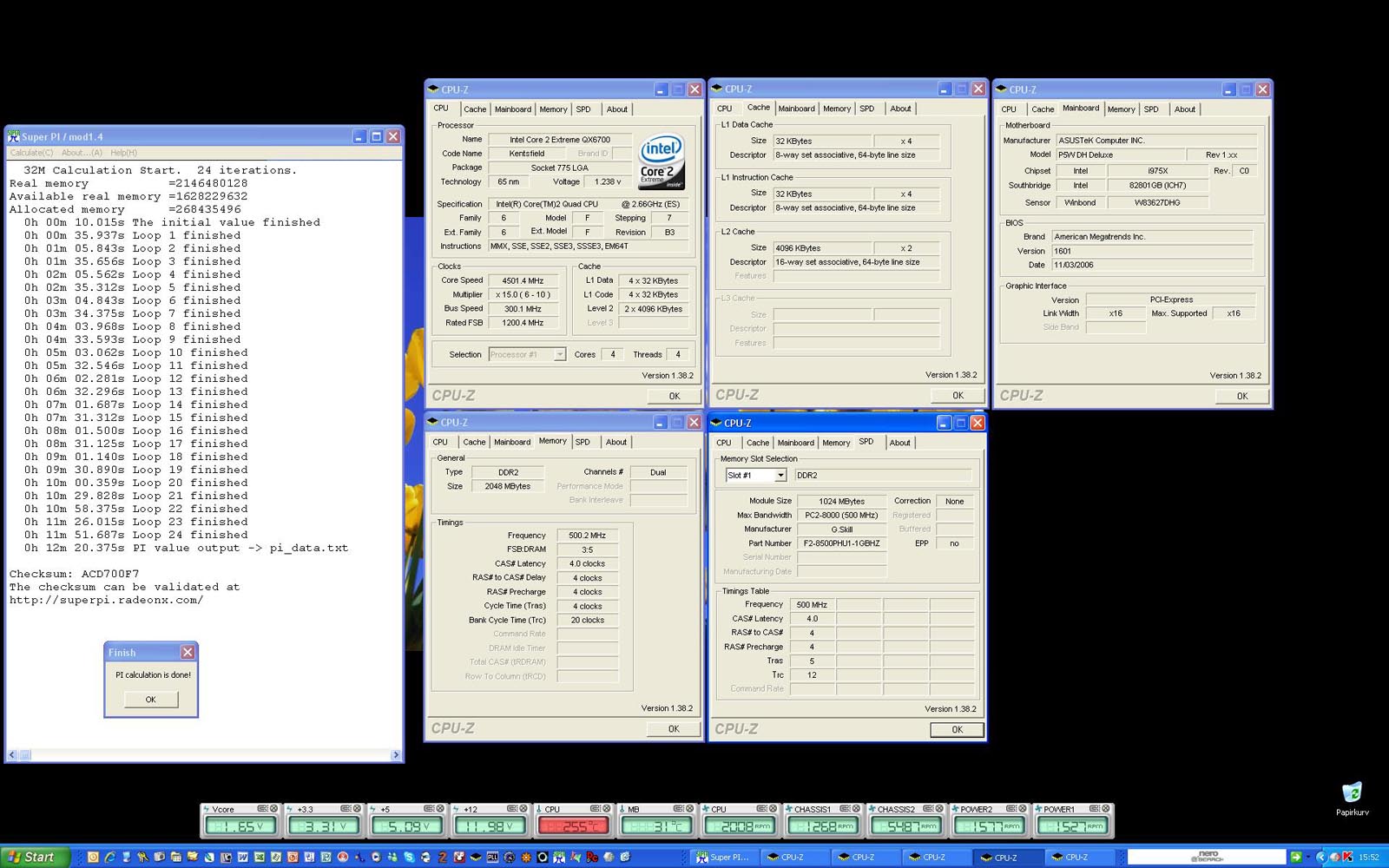Click OK in the processor CPU-Z window
Viewport: 1389px width, 868px height.
(x=675, y=396)
